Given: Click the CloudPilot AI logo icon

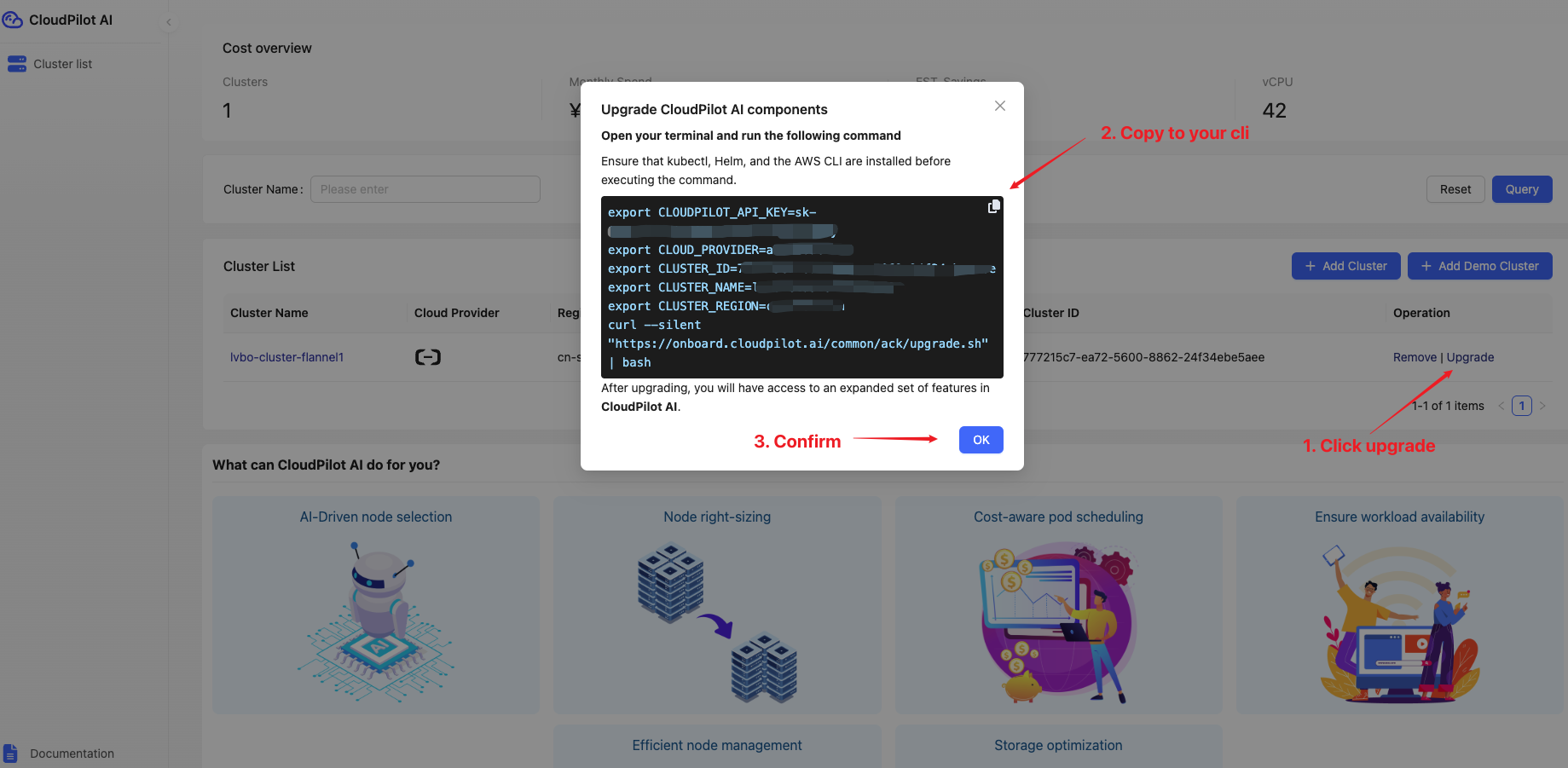Looking at the screenshot, I should pyautogui.click(x=13, y=20).
